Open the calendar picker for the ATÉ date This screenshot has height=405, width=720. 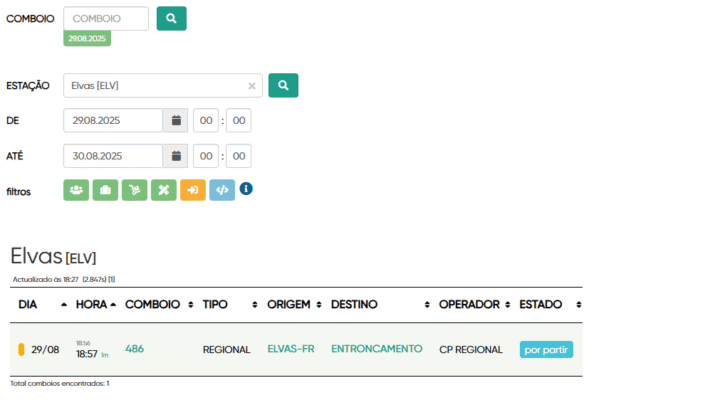pos(176,156)
